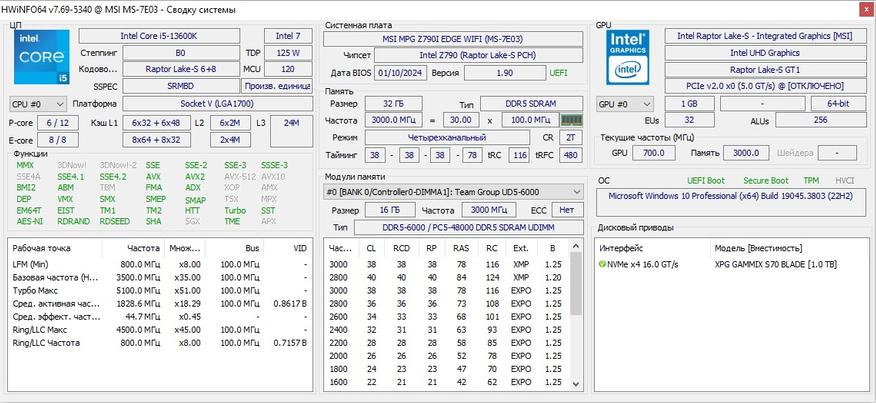
Task: Click 'Intel Raptor Lake-S - Integrated Graphics [MSI]' field
Action: pos(765,36)
